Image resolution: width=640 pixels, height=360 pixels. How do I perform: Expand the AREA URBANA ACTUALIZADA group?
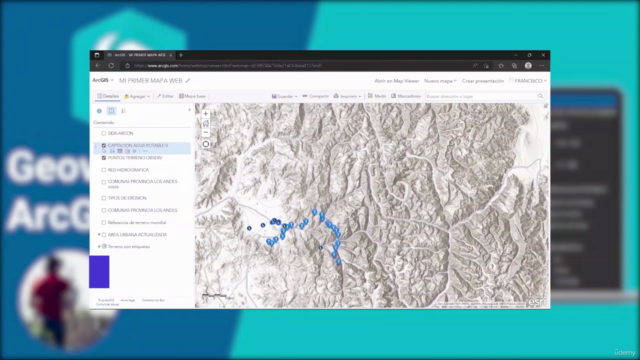click(99, 235)
